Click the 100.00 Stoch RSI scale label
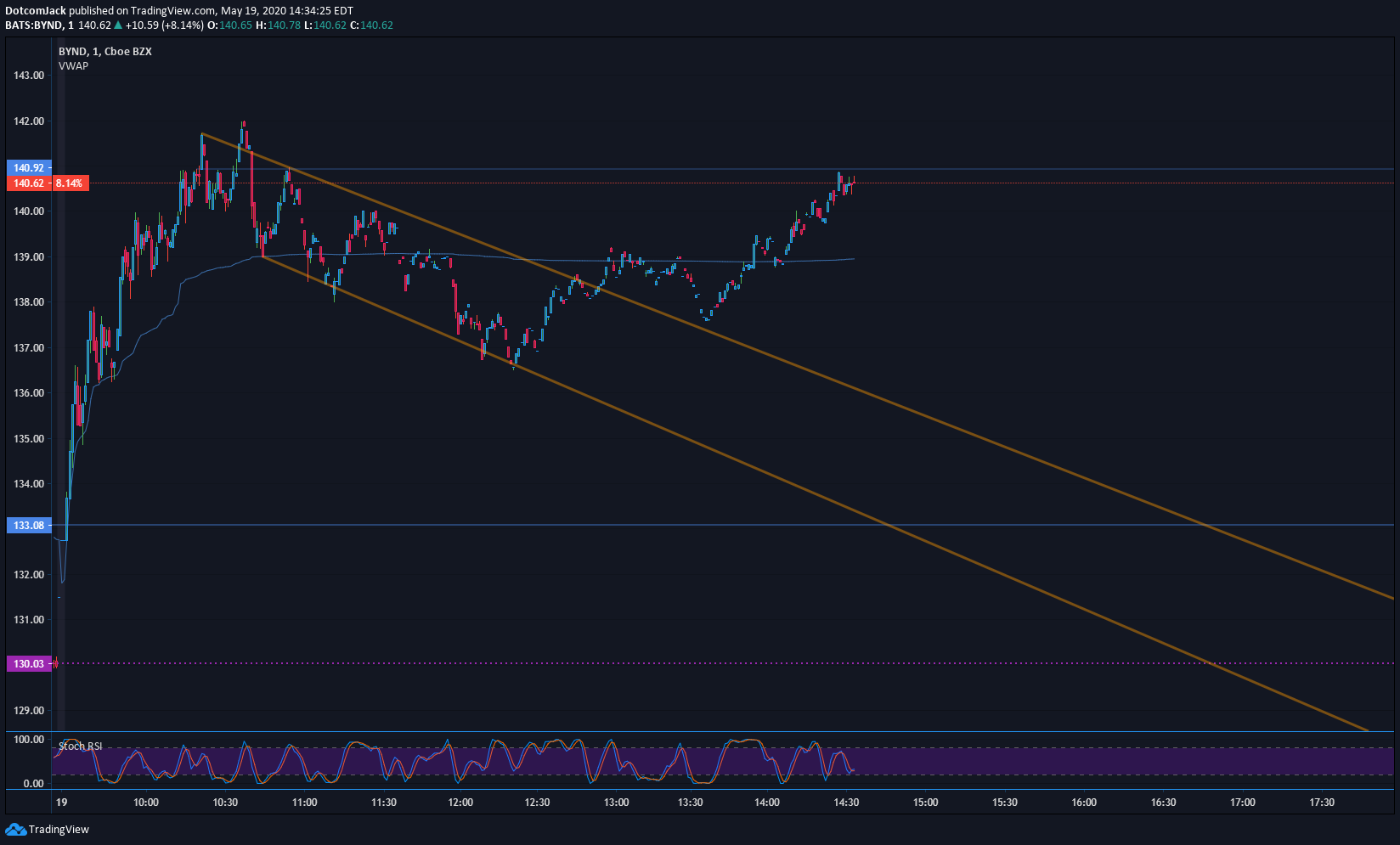 pos(29,740)
